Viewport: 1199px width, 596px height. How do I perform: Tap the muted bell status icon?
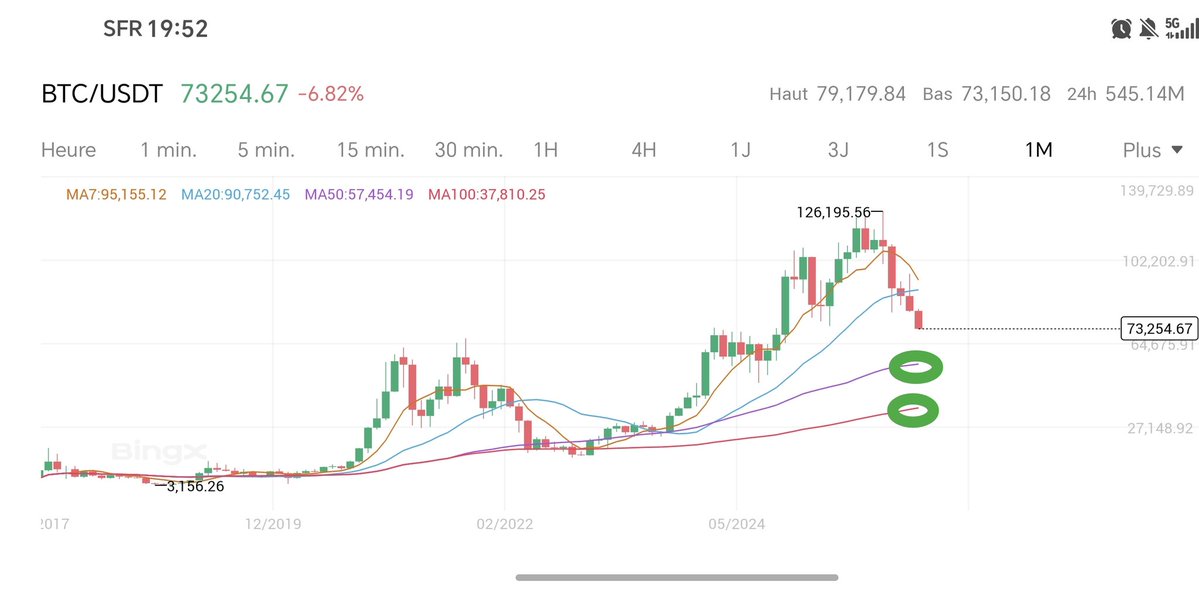[1144, 27]
